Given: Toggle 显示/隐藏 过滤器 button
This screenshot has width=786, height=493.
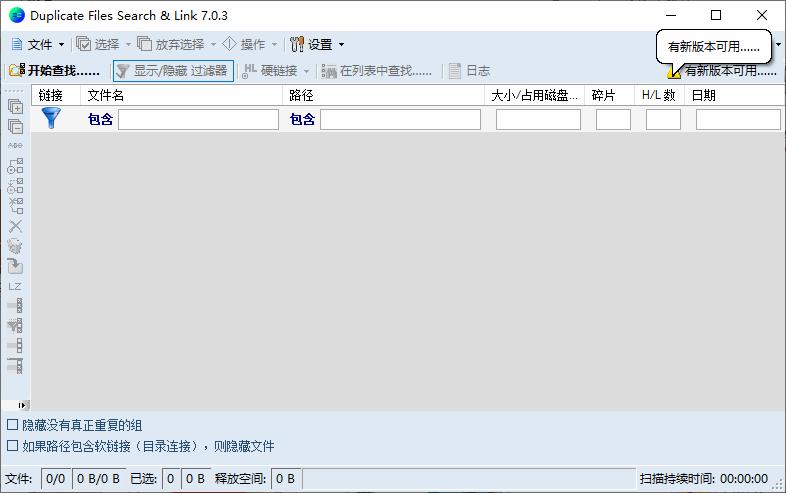Looking at the screenshot, I should click(x=173, y=71).
